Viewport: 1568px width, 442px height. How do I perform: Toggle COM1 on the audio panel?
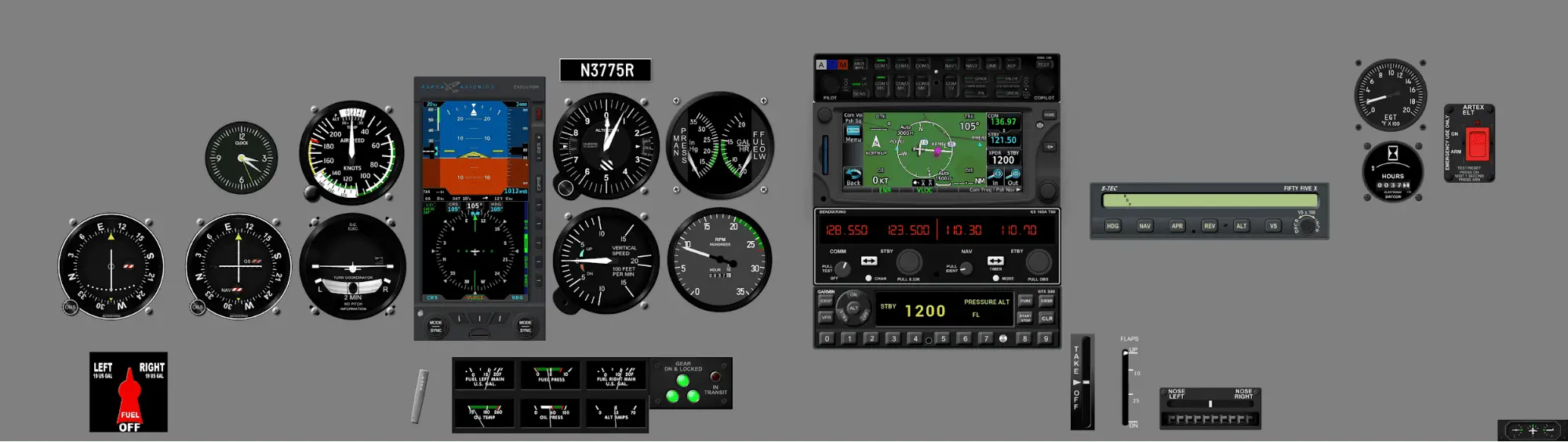coord(881,64)
